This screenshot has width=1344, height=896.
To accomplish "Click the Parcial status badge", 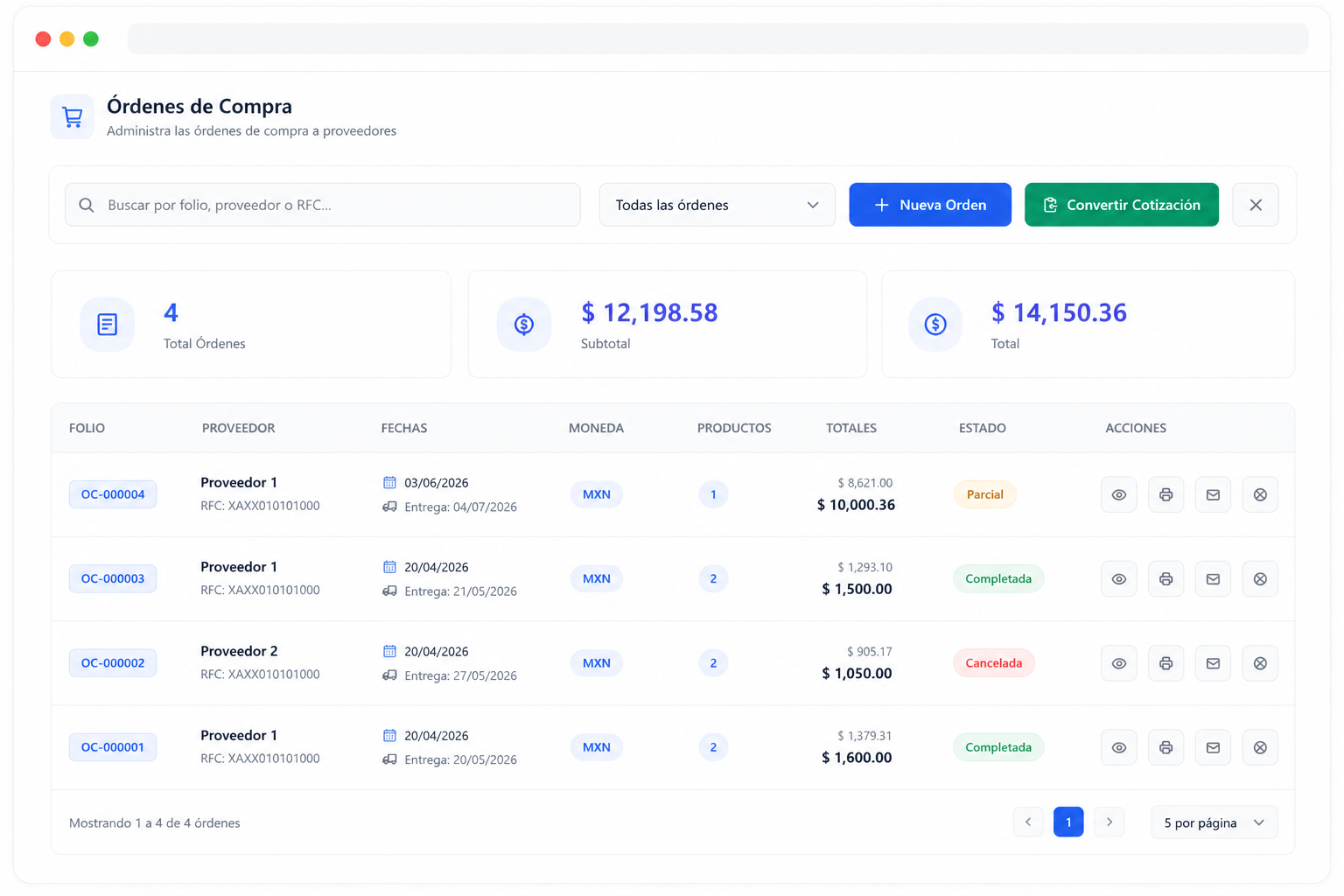I will click(x=985, y=494).
